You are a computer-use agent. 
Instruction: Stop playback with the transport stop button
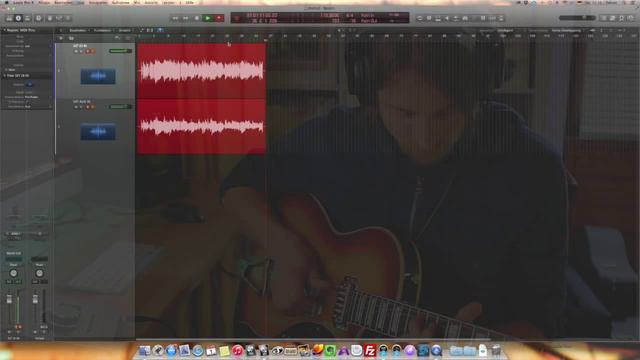pos(197,18)
